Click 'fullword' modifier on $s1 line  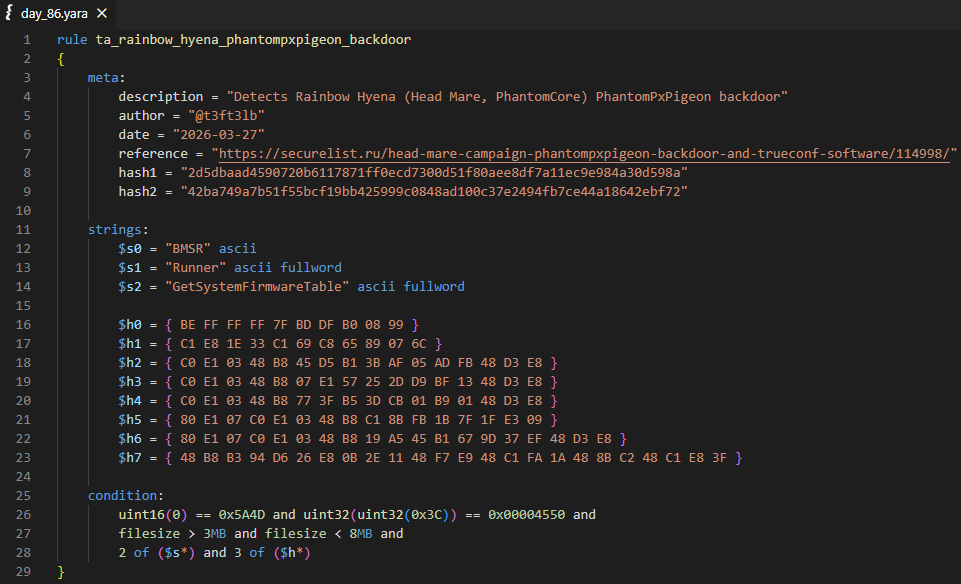point(311,268)
